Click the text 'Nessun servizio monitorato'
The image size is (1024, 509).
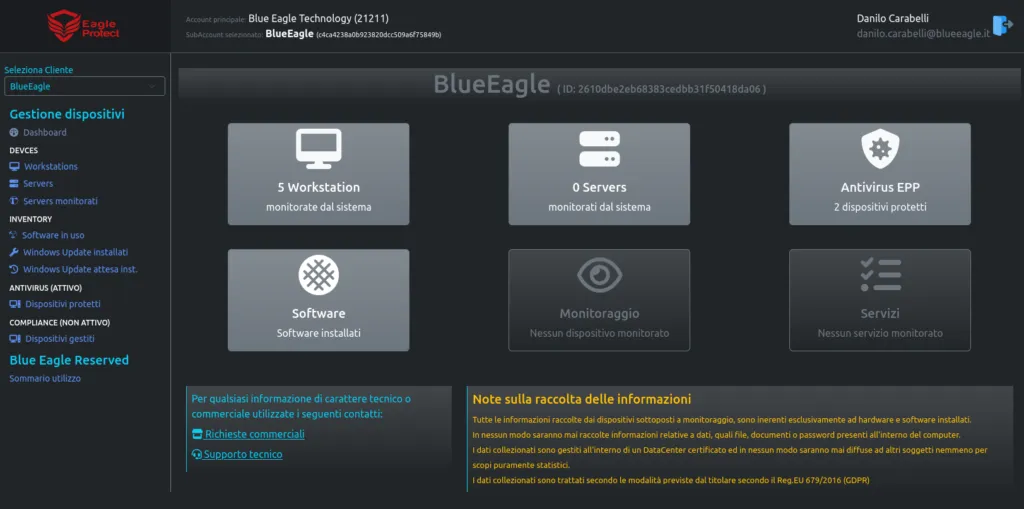click(x=880, y=333)
